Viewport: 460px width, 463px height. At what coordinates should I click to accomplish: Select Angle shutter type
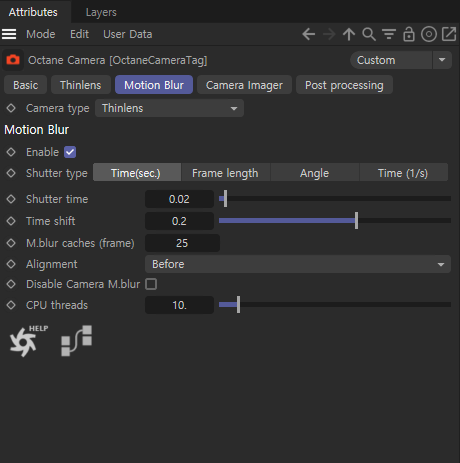(x=314, y=173)
